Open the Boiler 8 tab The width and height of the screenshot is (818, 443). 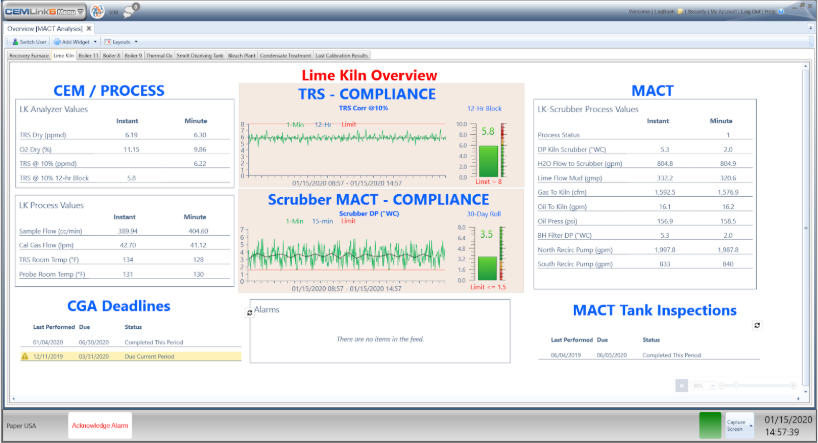[x=111, y=55]
